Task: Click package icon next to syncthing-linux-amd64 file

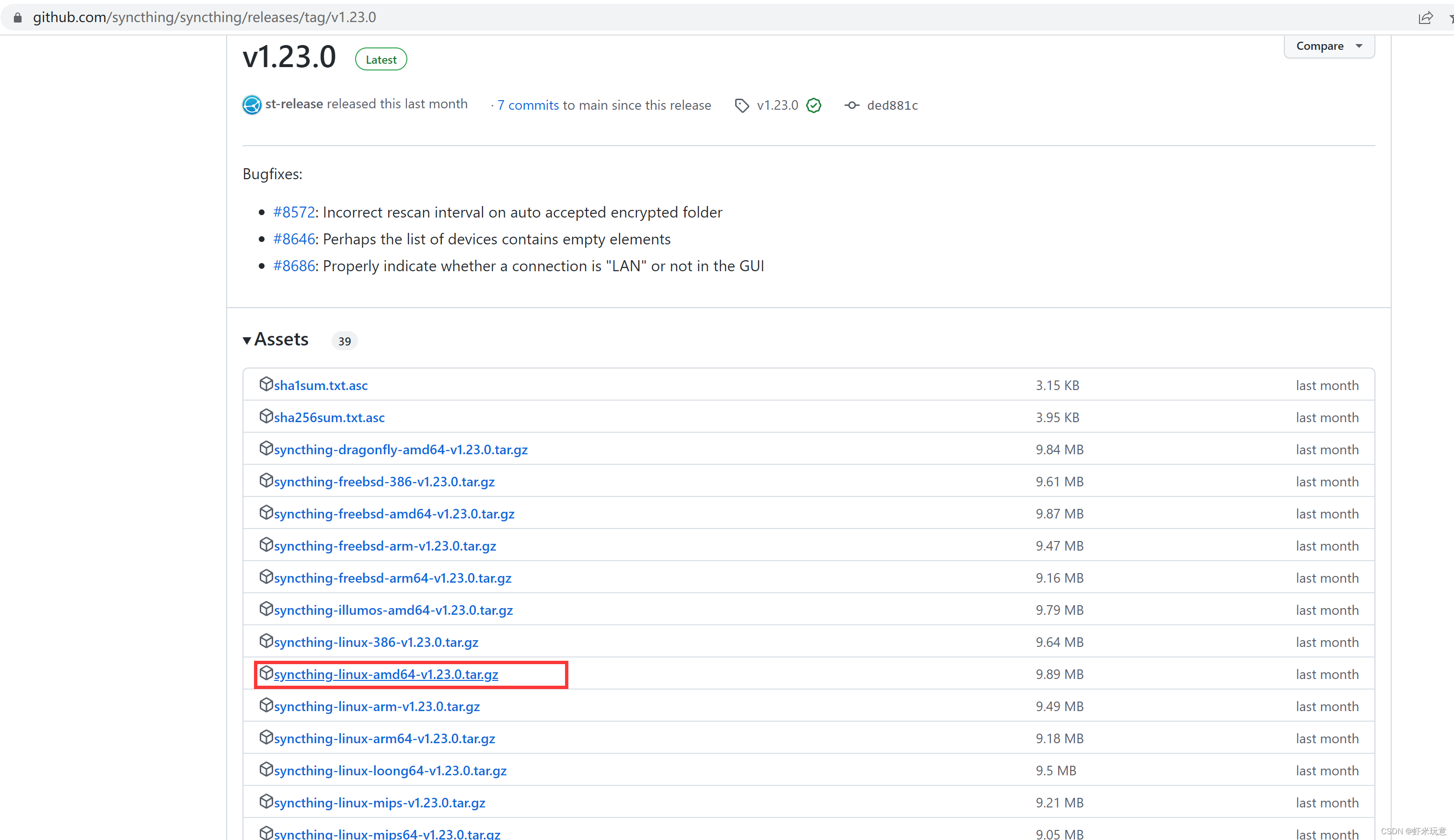Action: click(265, 673)
